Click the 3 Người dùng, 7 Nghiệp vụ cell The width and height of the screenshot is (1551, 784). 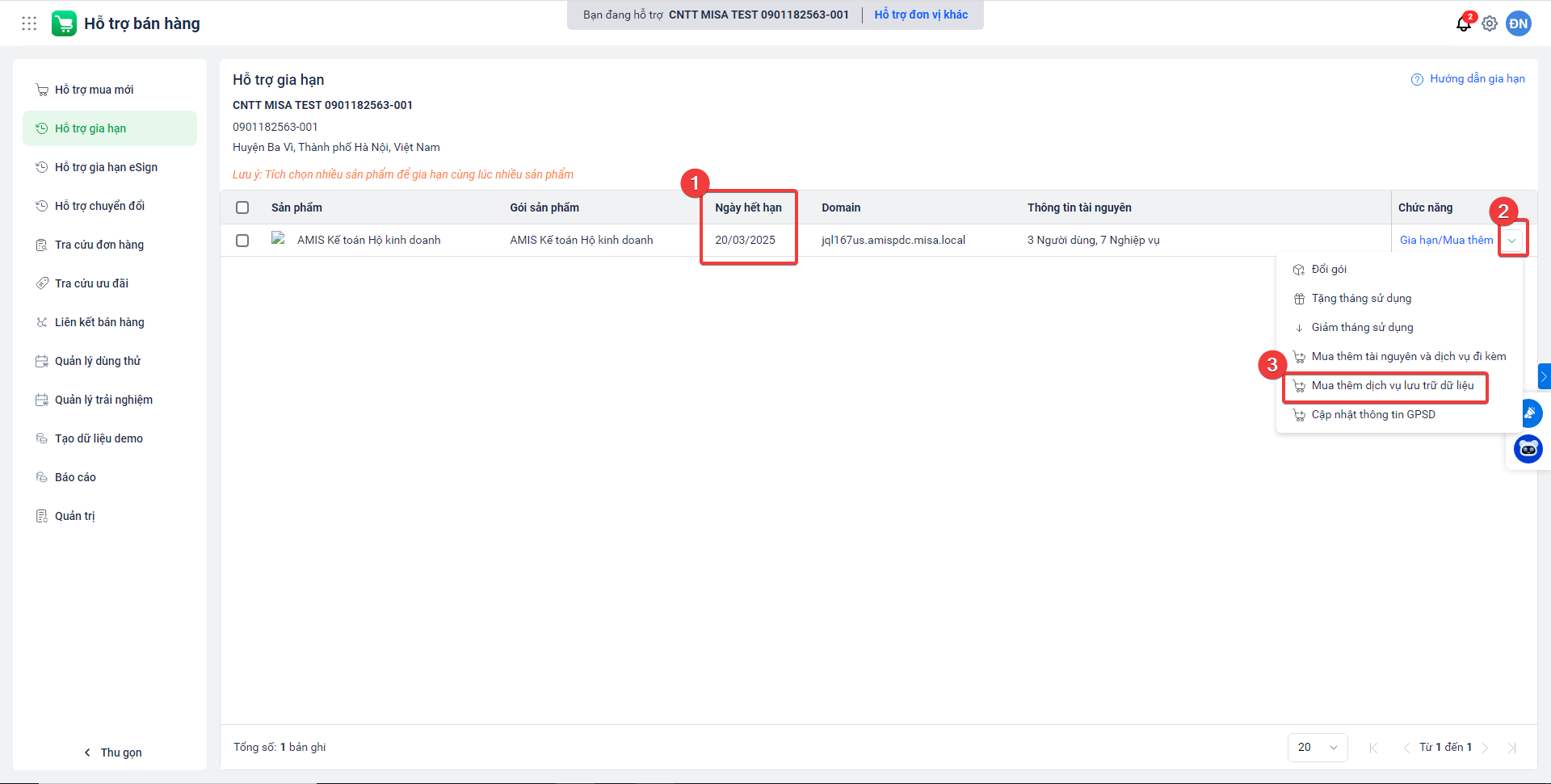[1093, 241]
